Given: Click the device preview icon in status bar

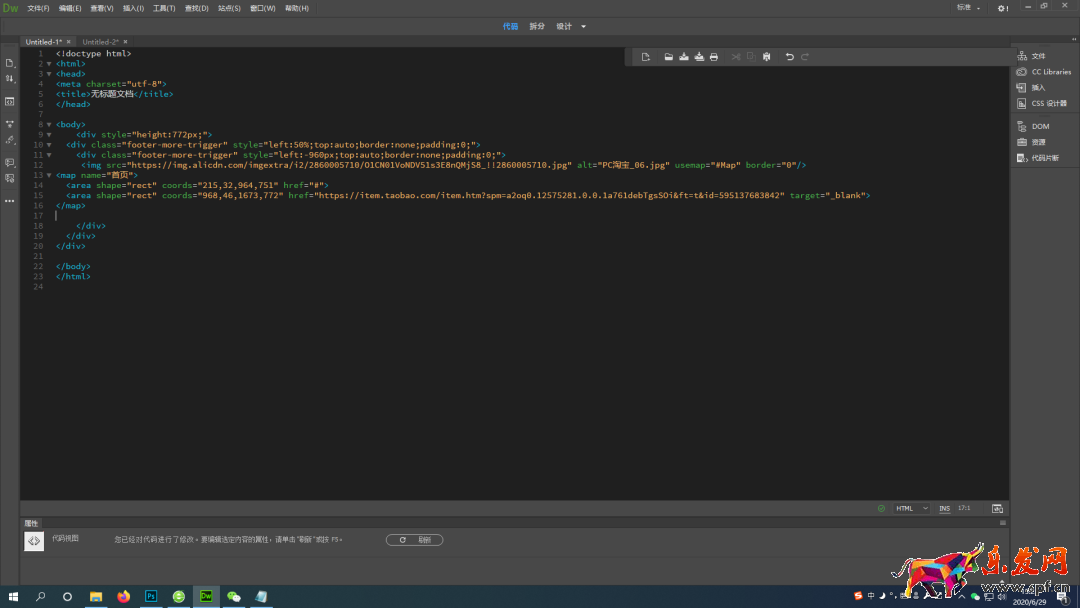Looking at the screenshot, I should click(997, 508).
